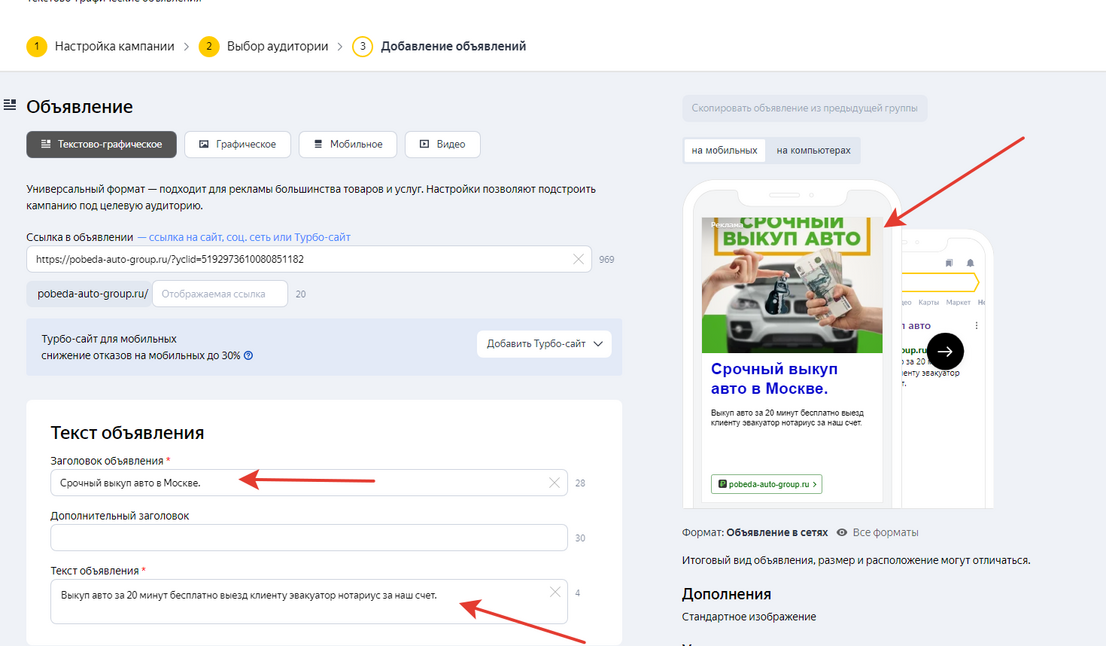
Task: Click the Стандартное изображение entry under Дополнения
Action: click(748, 617)
